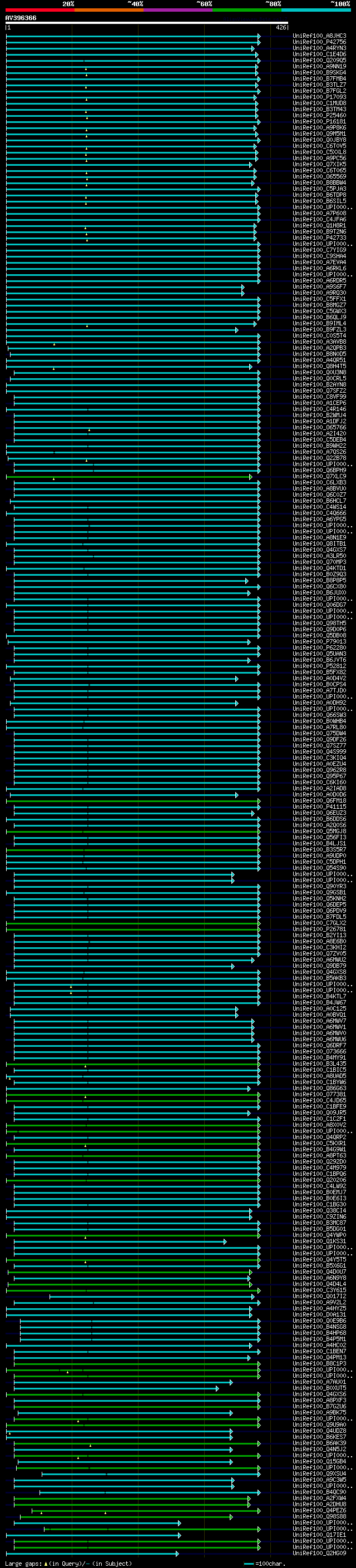
Task: Open hit UniRef100_B9FZL3
Action: (319, 329)
